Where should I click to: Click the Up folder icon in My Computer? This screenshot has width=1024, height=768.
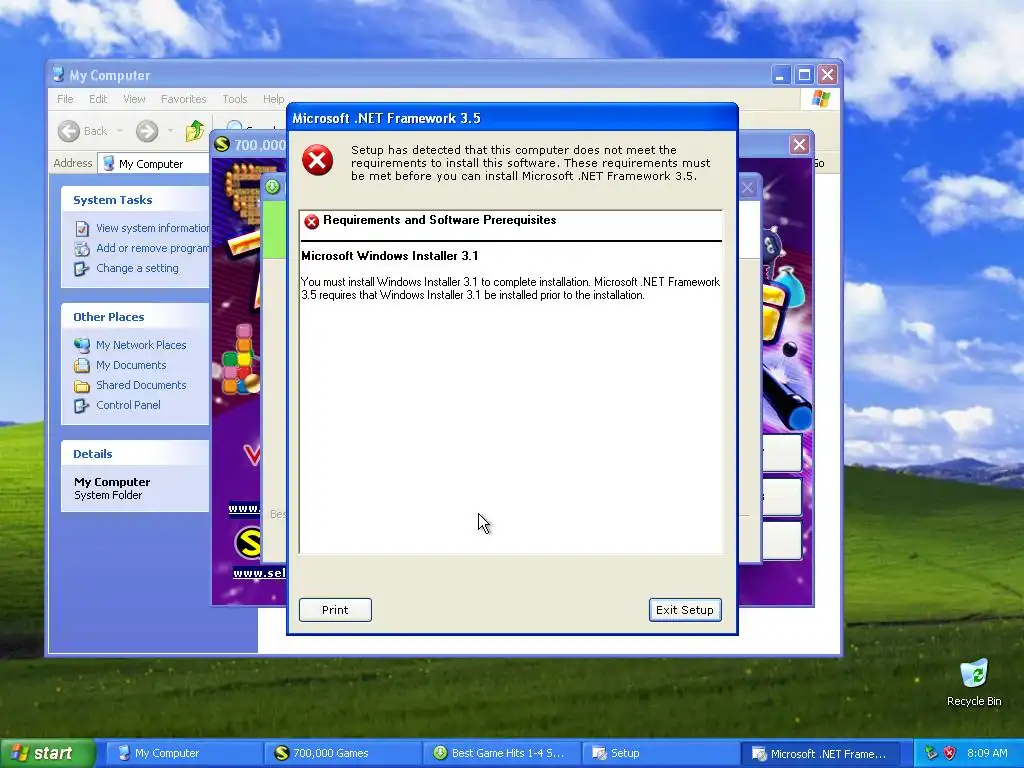(195, 131)
